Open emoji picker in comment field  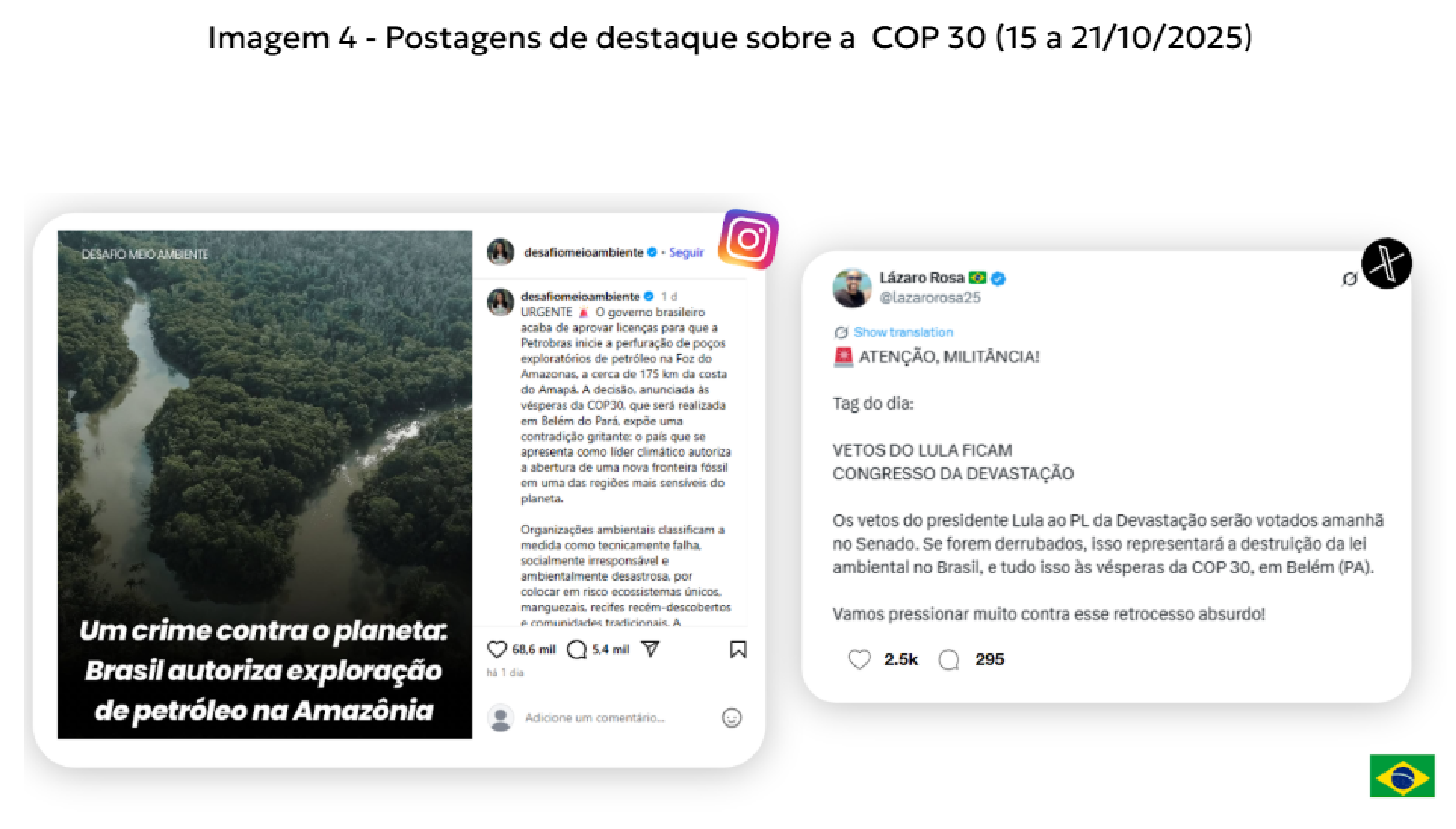(x=731, y=718)
